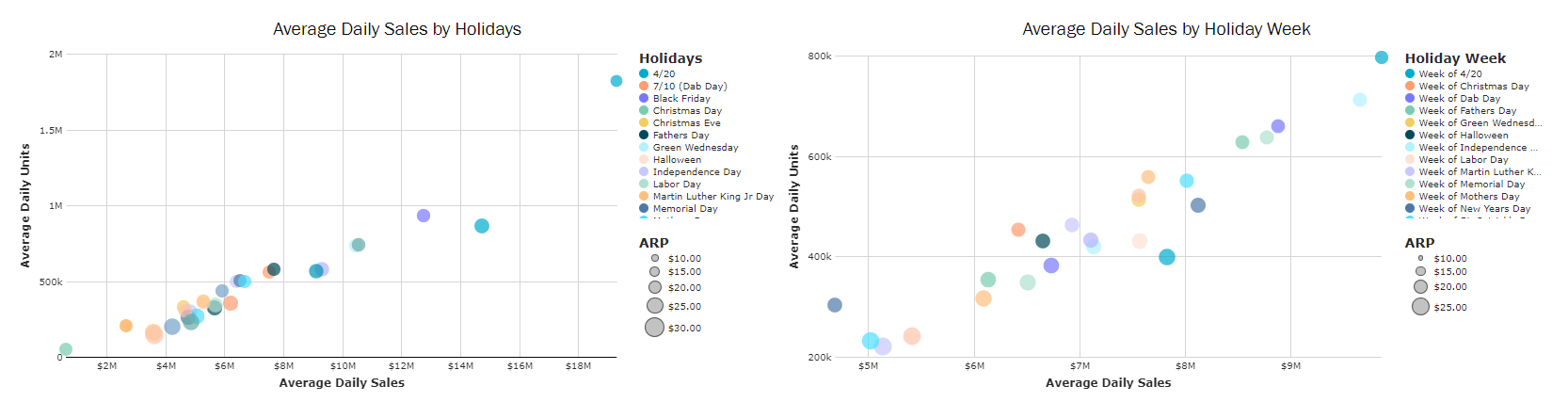
Task: Toggle Week of Mothers Day legend item
Action: (x=1468, y=197)
